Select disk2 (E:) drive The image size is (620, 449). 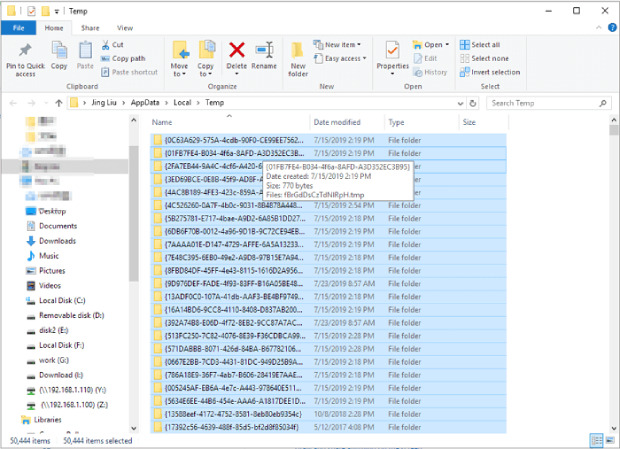[x=53, y=330]
